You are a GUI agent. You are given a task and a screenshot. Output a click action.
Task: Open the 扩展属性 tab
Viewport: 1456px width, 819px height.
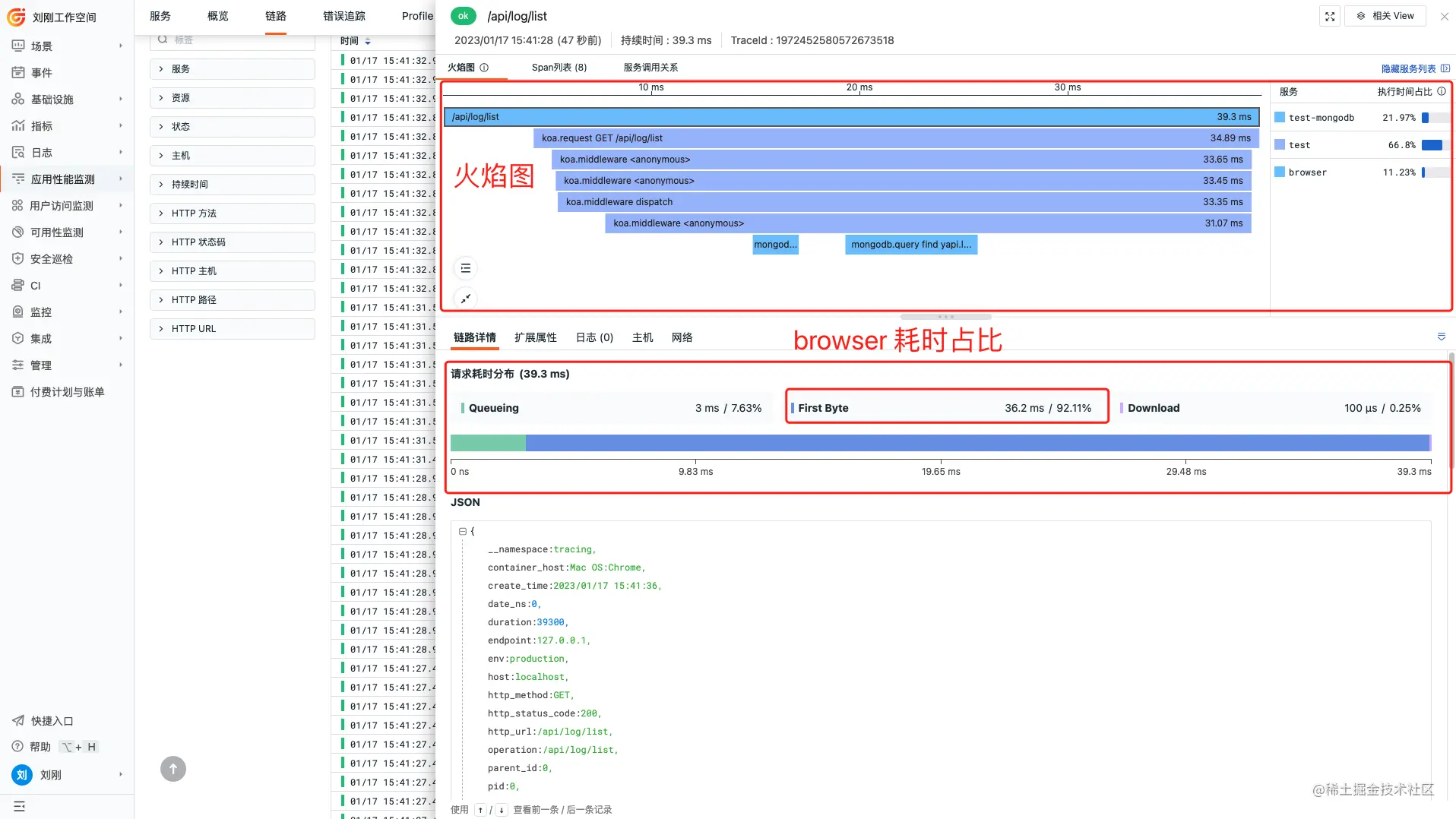536,337
